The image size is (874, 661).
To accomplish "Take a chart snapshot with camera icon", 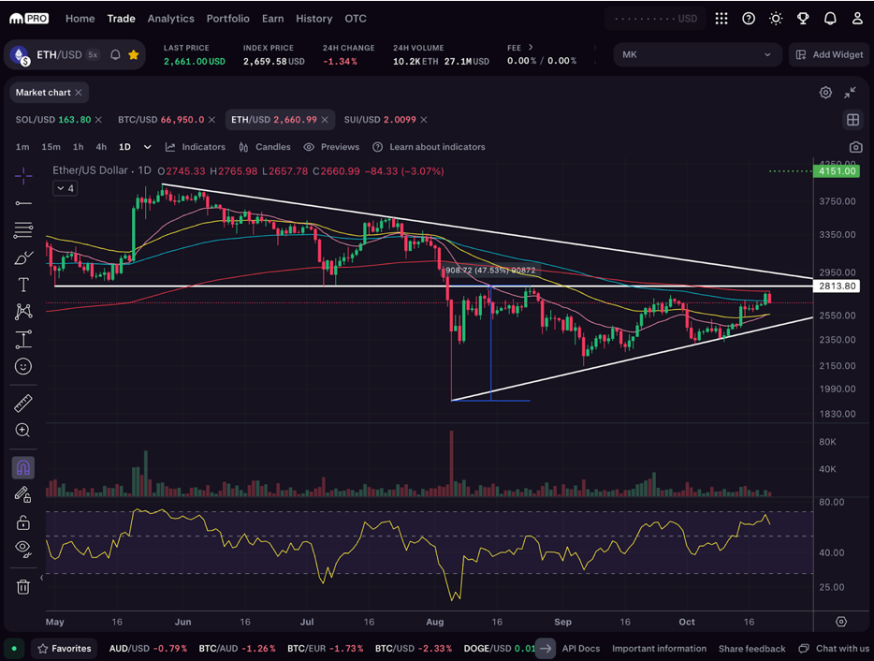I will point(855,147).
